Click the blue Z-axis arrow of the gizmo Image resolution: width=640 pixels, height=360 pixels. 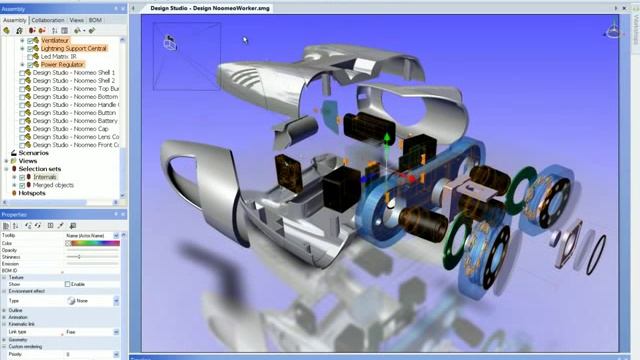tap(365, 178)
